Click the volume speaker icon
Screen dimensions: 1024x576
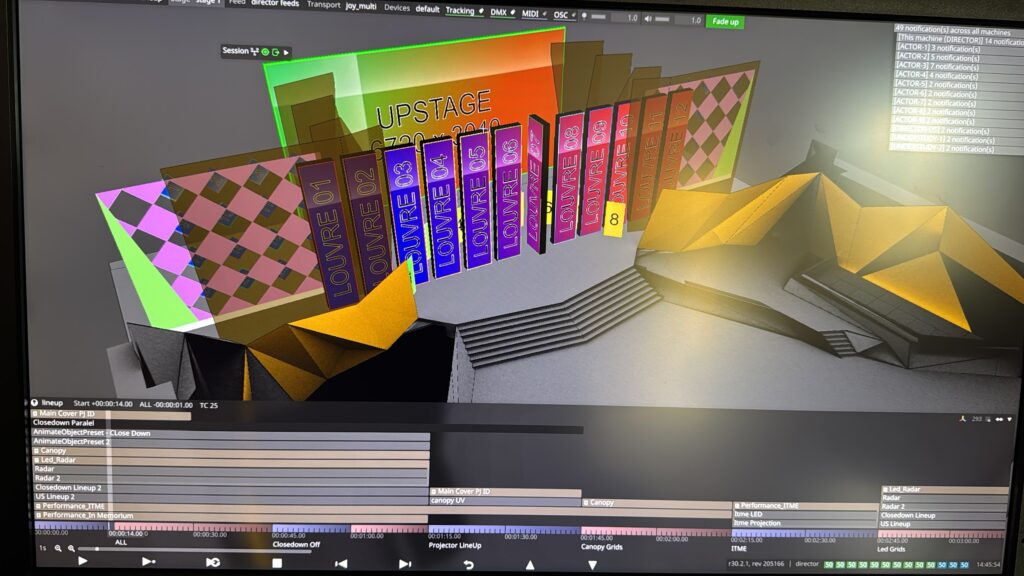(648, 18)
